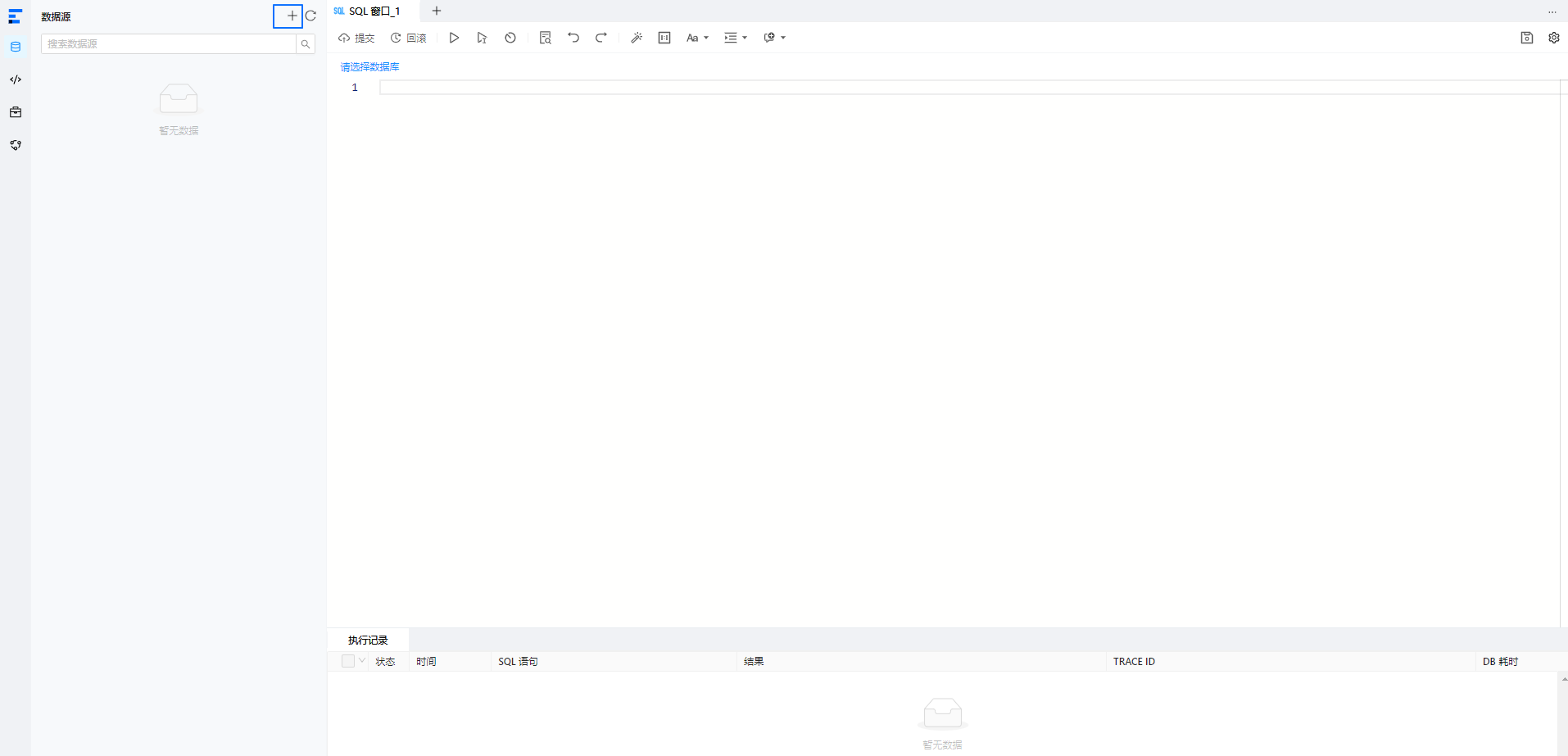This screenshot has height=756, width=1568.
Task: Click the add data source plus icon
Action: point(292,16)
